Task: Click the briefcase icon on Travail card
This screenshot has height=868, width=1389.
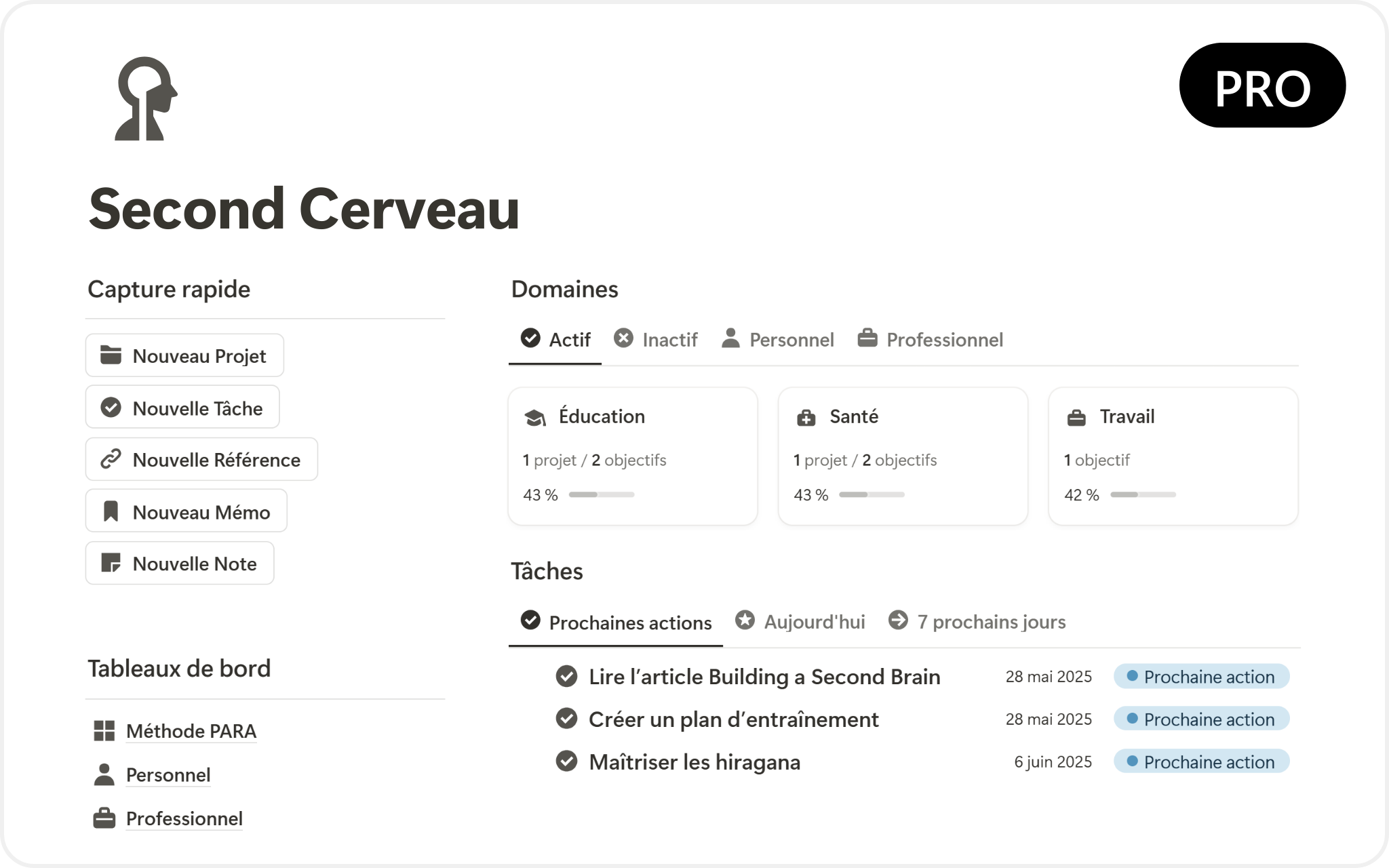Action: 1076,418
